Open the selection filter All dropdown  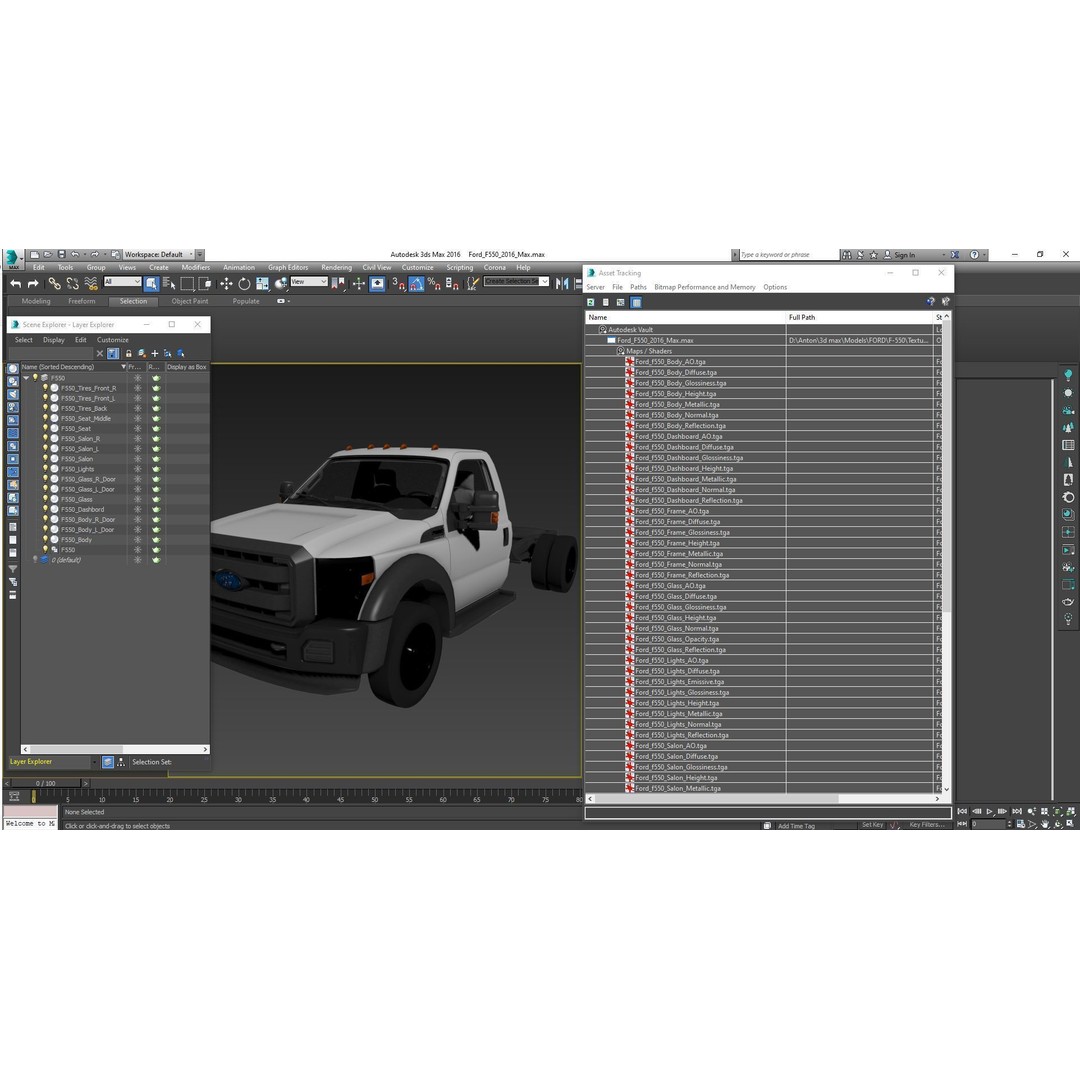pyautogui.click(x=123, y=282)
